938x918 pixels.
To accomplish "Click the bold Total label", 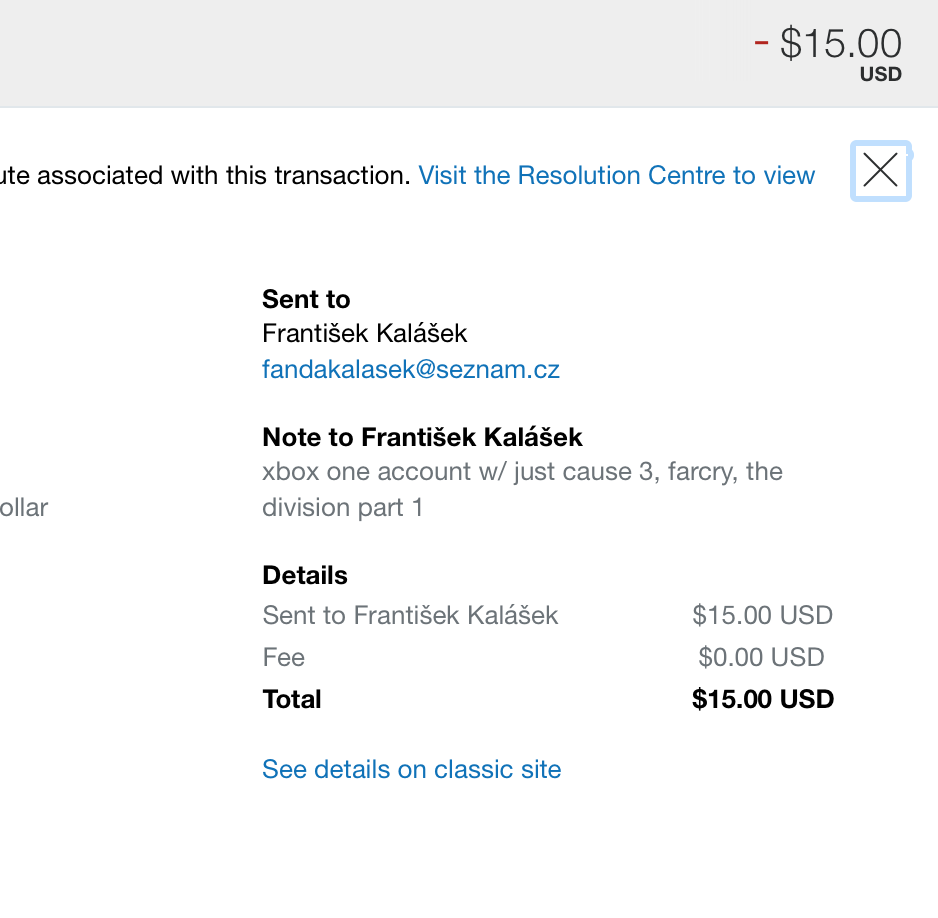I will coord(292,699).
